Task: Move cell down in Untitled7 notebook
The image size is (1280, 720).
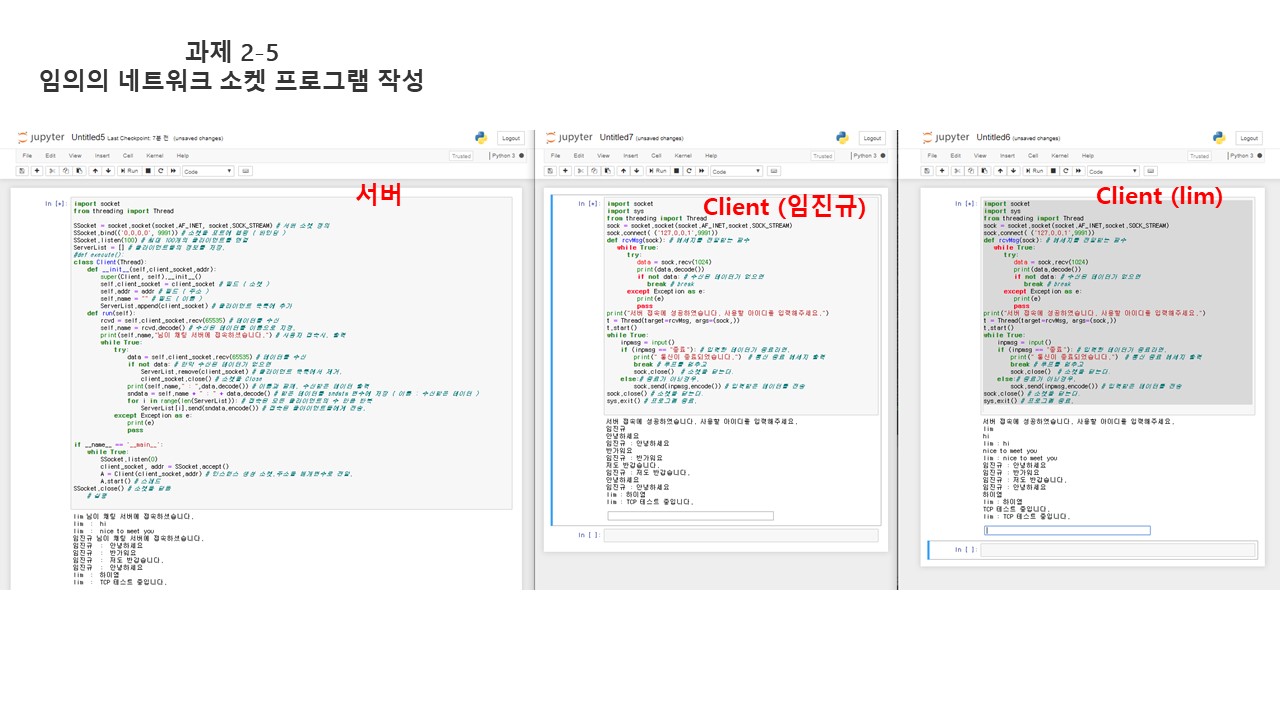Action: click(637, 171)
